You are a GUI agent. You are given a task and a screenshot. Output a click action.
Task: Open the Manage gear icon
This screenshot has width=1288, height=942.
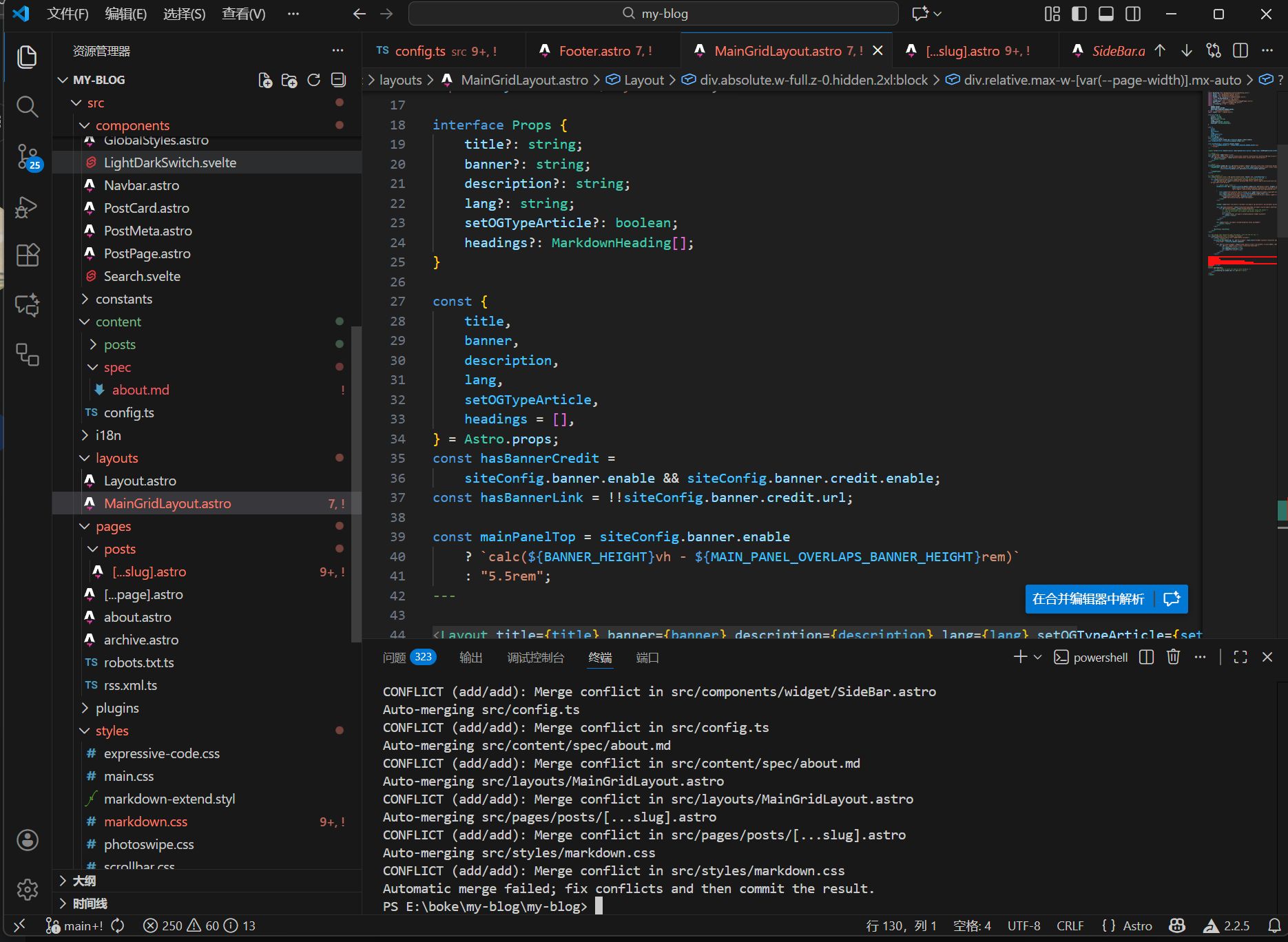(x=28, y=890)
